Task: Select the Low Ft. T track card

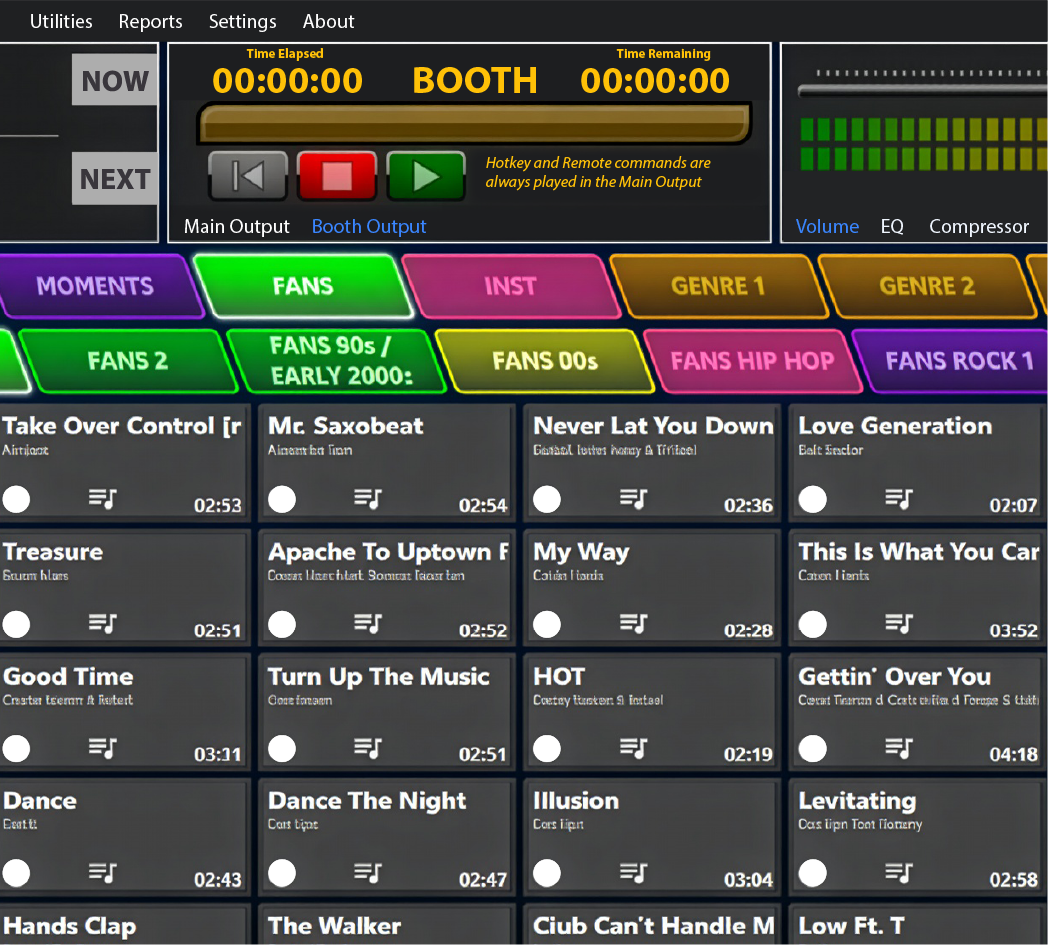Action: click(918, 925)
